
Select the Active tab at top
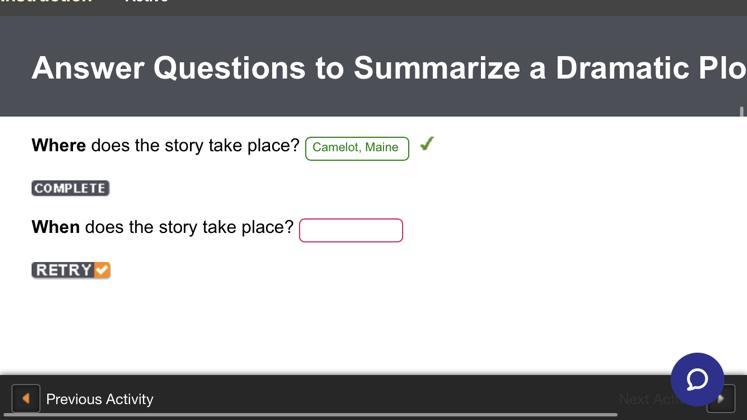click(146, 2)
